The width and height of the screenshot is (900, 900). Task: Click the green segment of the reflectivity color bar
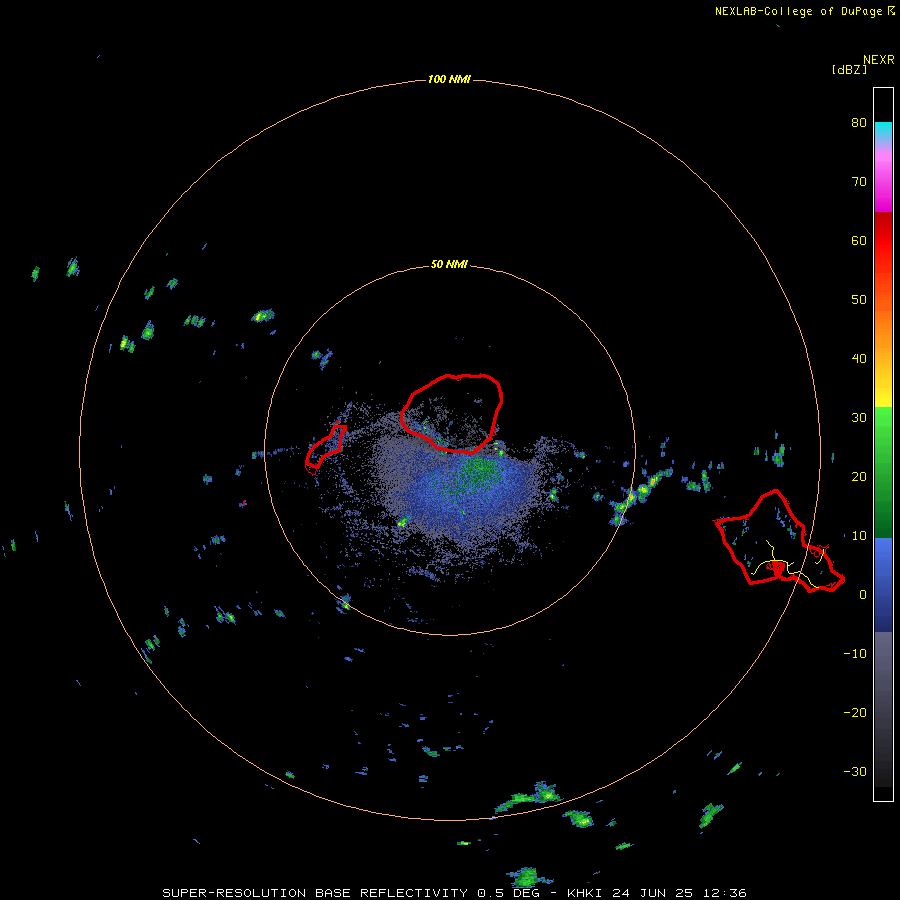[883, 472]
